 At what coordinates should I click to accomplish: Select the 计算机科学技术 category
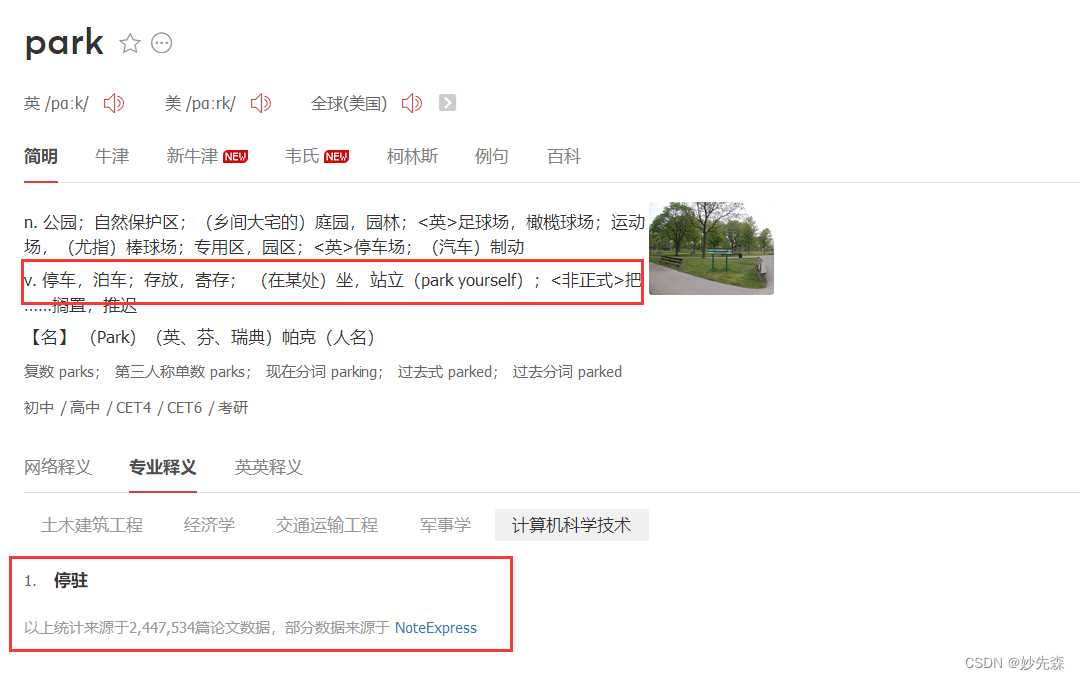click(572, 525)
